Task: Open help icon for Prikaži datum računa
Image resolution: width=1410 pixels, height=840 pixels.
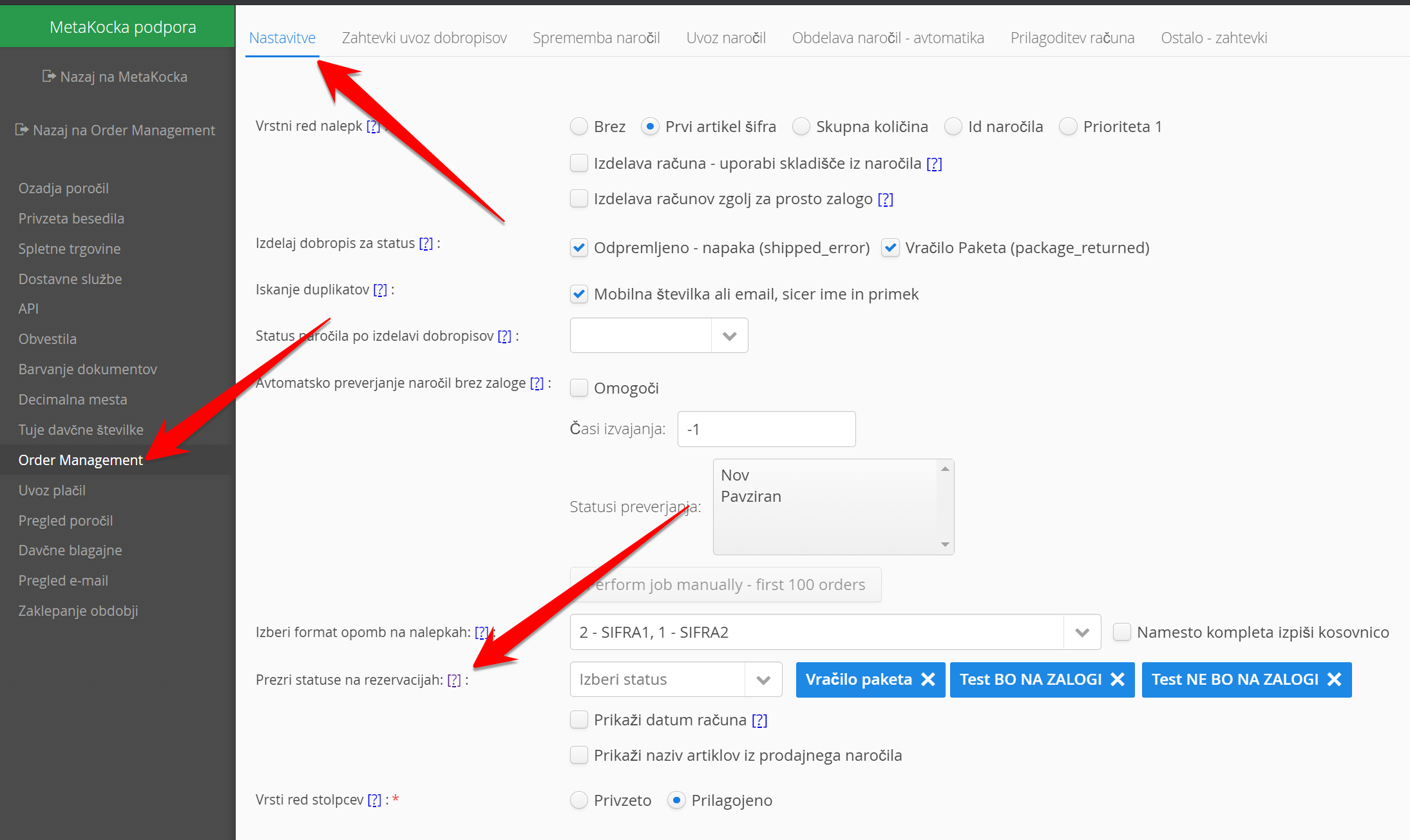Action: (x=759, y=720)
